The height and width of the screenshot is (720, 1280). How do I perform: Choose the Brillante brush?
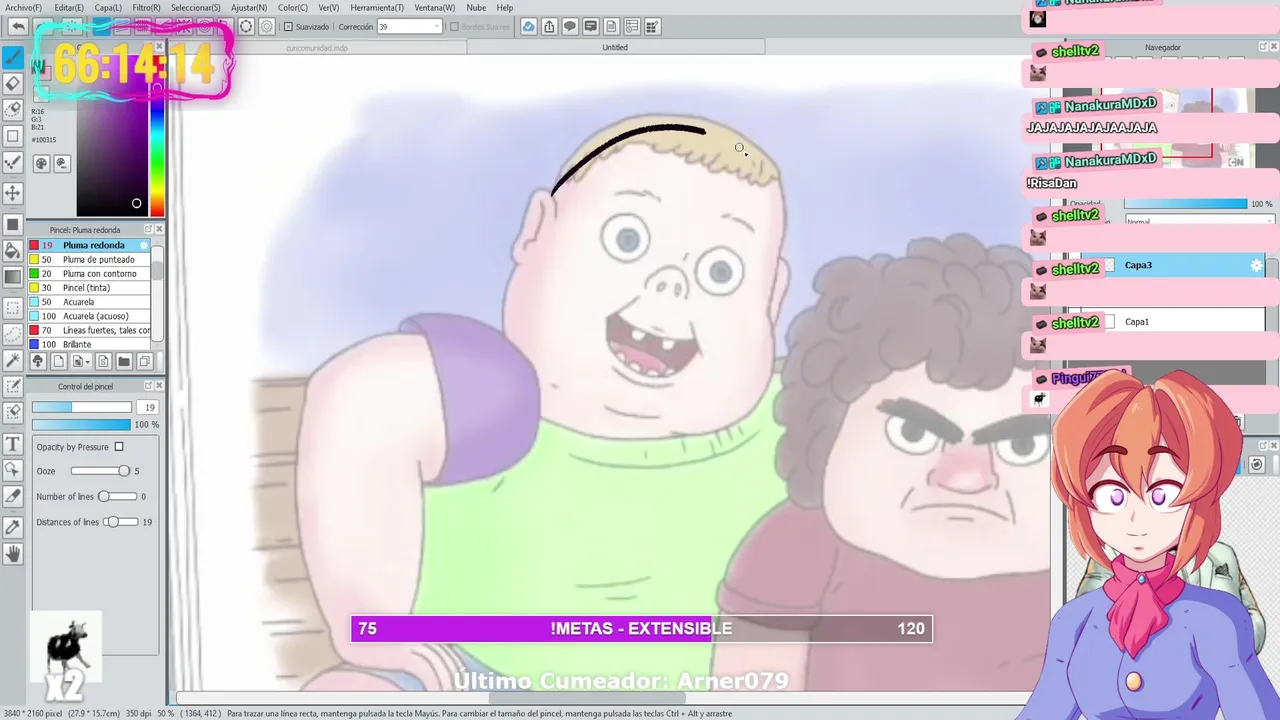pyautogui.click(x=88, y=344)
